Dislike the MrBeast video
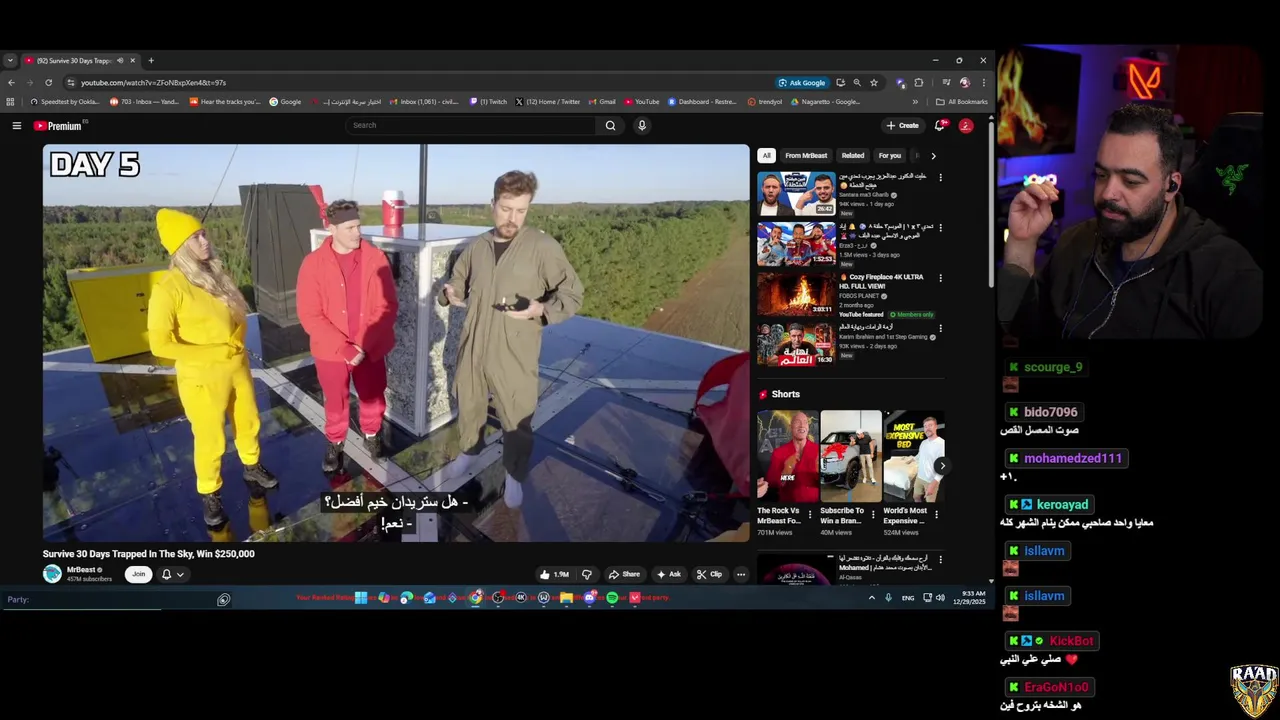Image resolution: width=1280 pixels, height=720 pixels. click(x=587, y=574)
